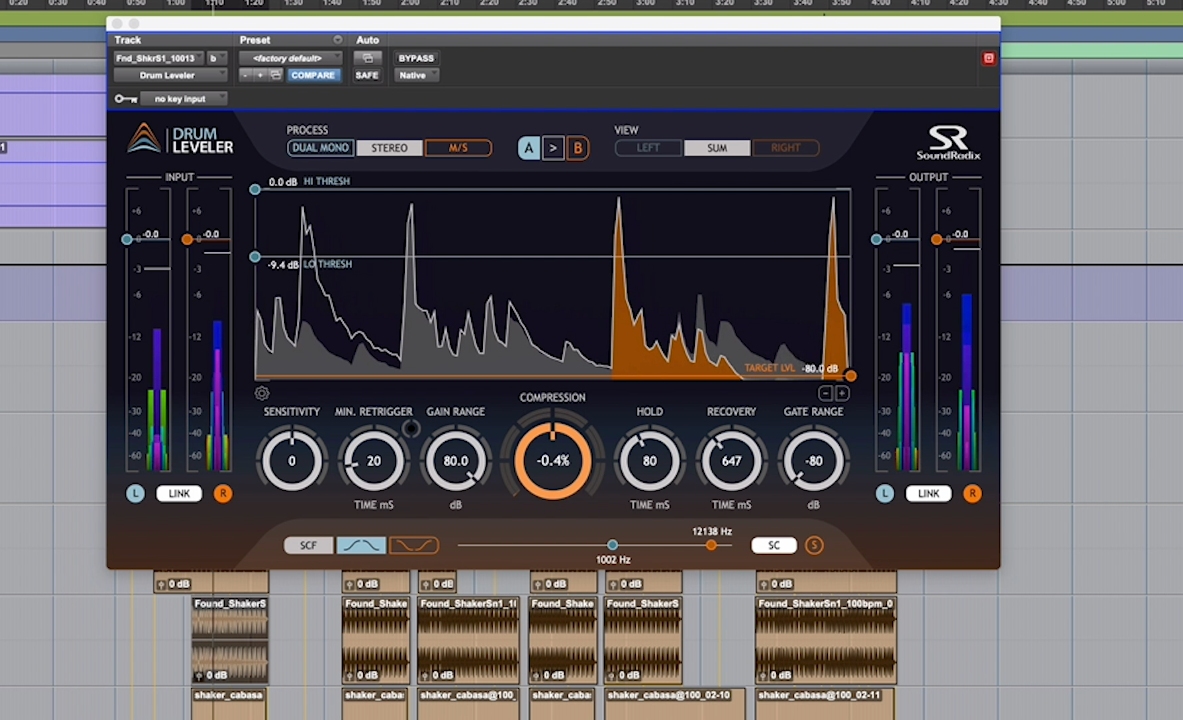The image size is (1183, 720).
Task: Select input left channel L button
Action: point(135,494)
